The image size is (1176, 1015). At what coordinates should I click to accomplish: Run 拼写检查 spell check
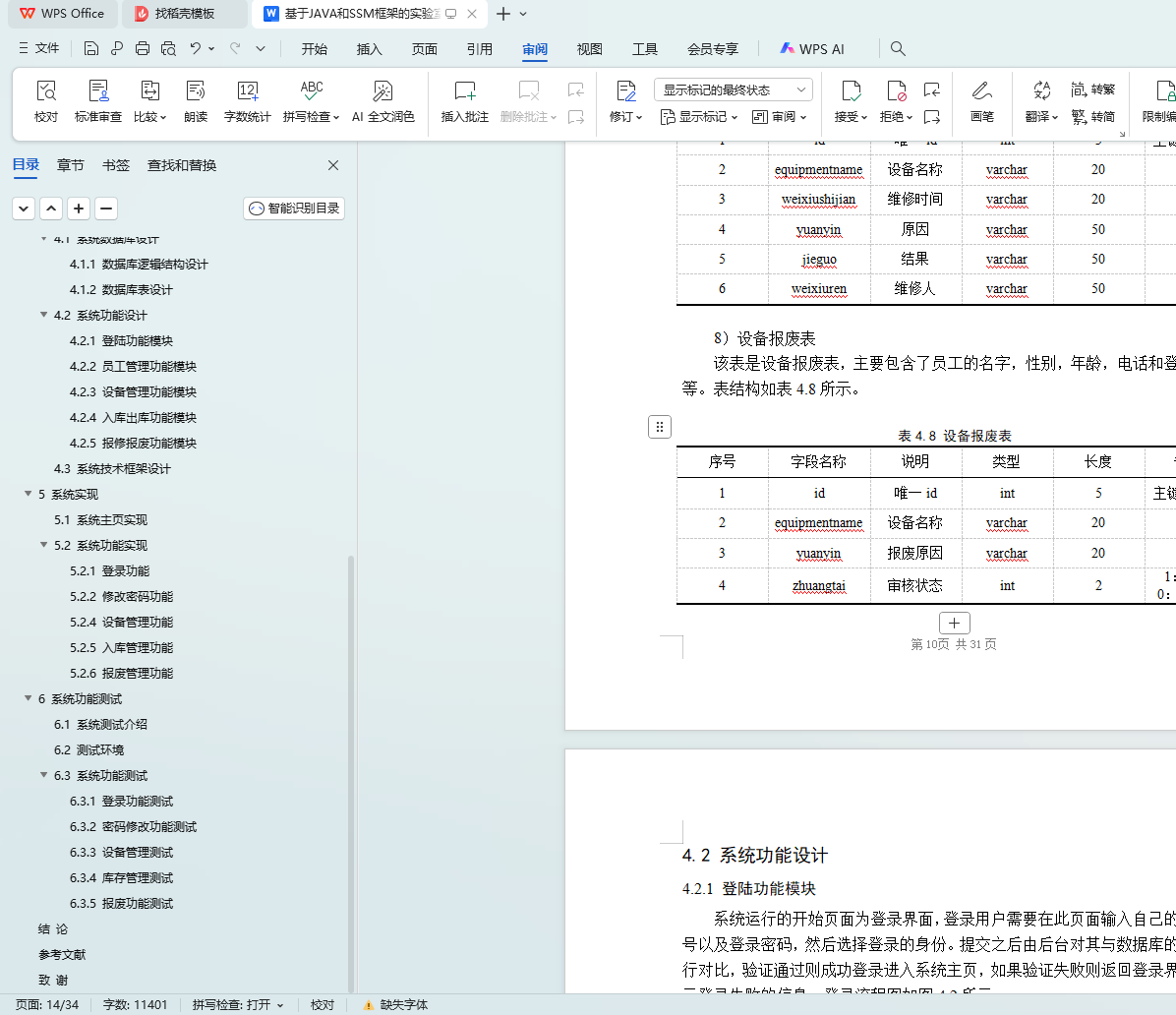coord(312,101)
